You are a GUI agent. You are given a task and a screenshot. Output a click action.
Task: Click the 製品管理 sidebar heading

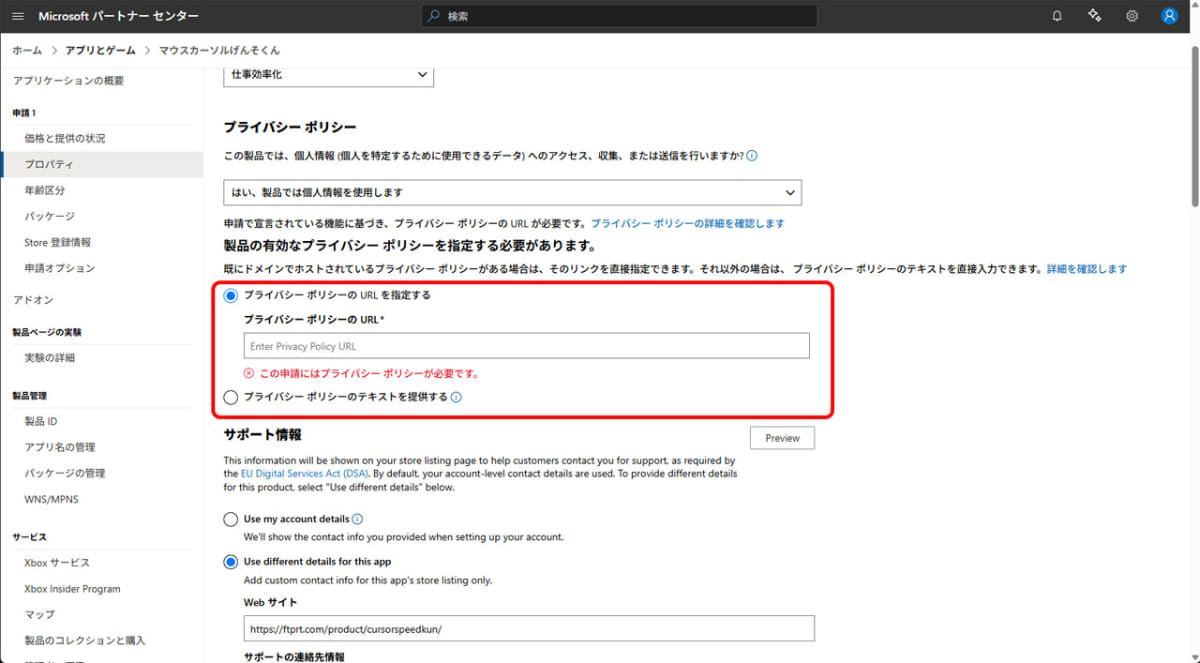(x=29, y=396)
